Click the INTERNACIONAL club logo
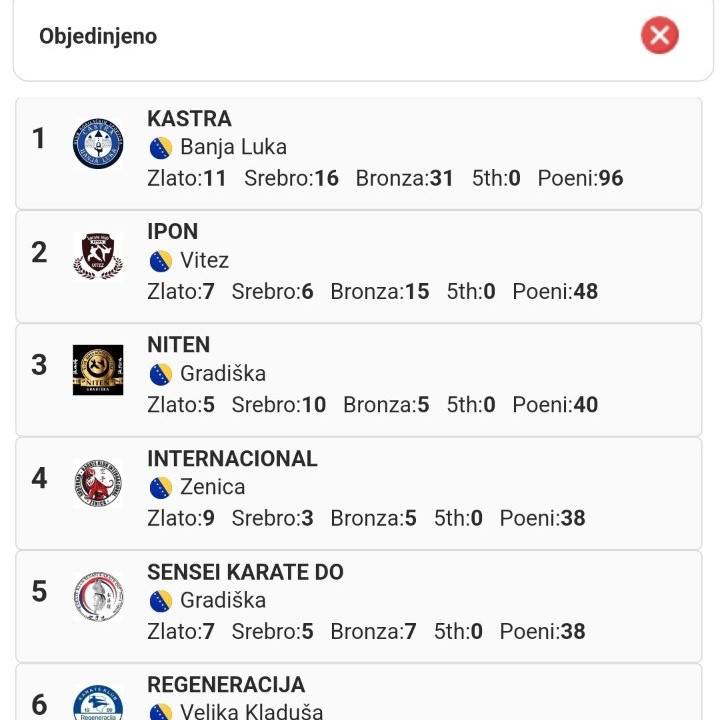This screenshot has width=720, height=720. coord(98,483)
